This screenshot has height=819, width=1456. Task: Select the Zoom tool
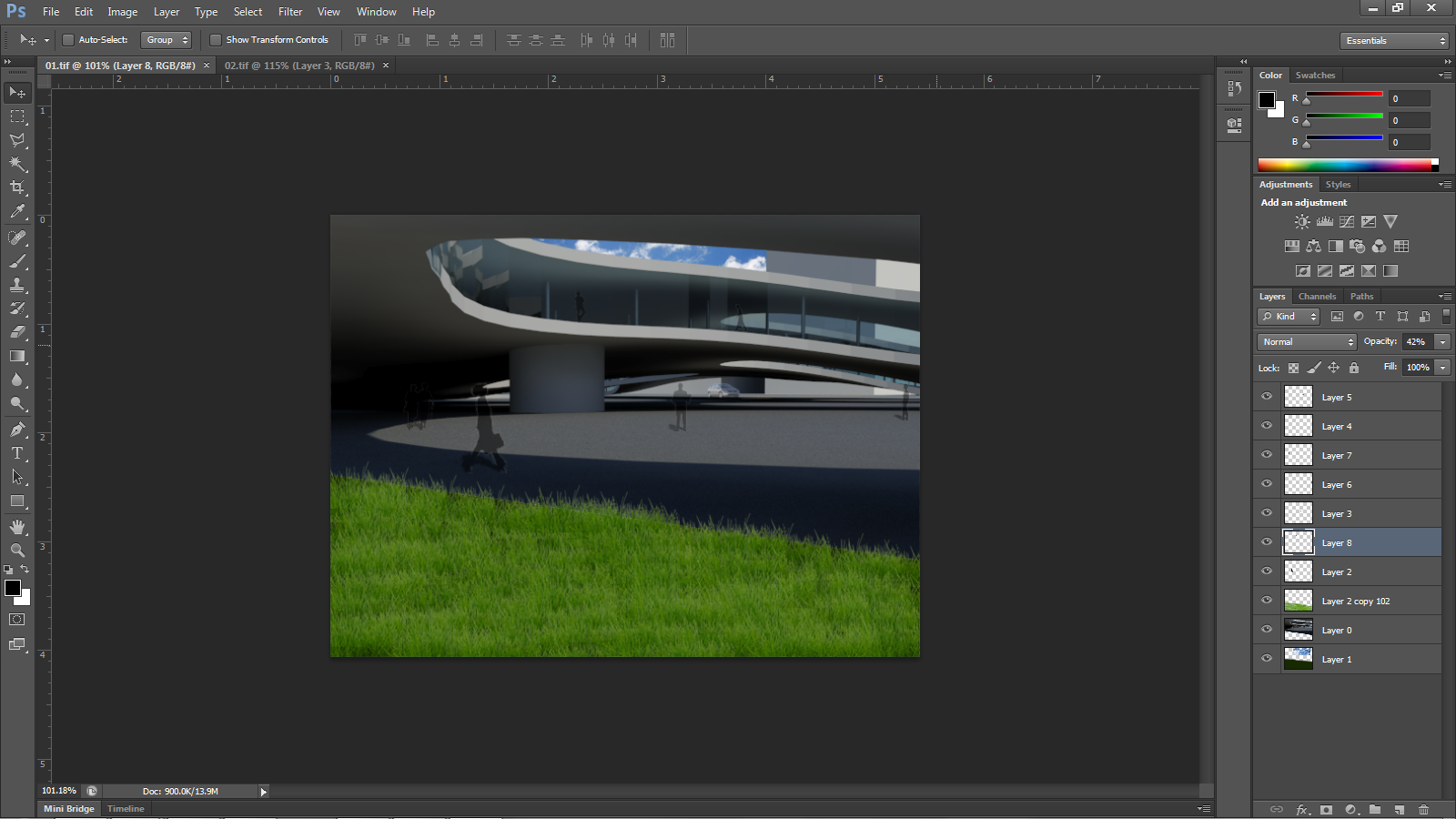(x=16, y=551)
